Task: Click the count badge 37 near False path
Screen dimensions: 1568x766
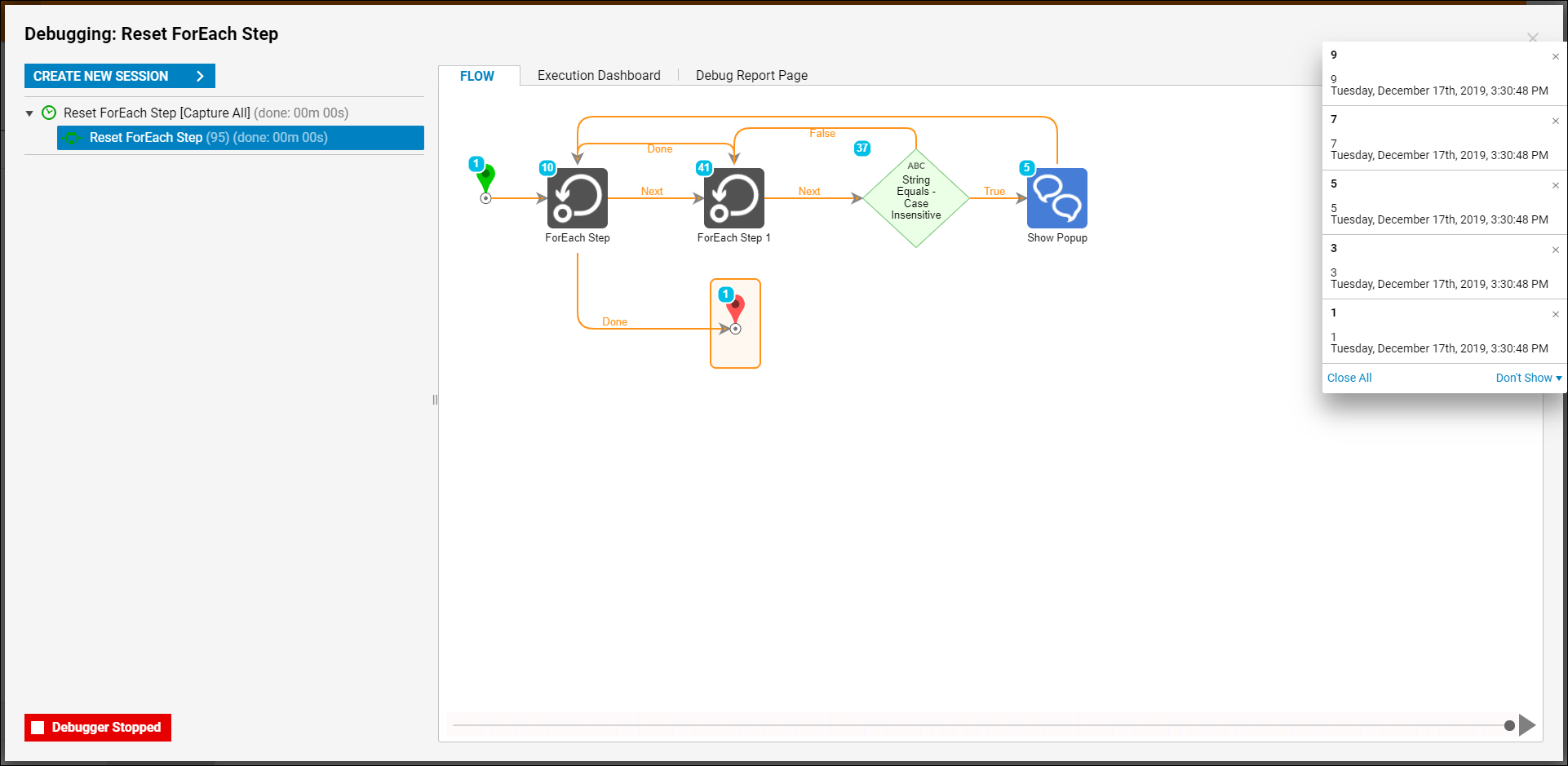Action: tap(862, 148)
